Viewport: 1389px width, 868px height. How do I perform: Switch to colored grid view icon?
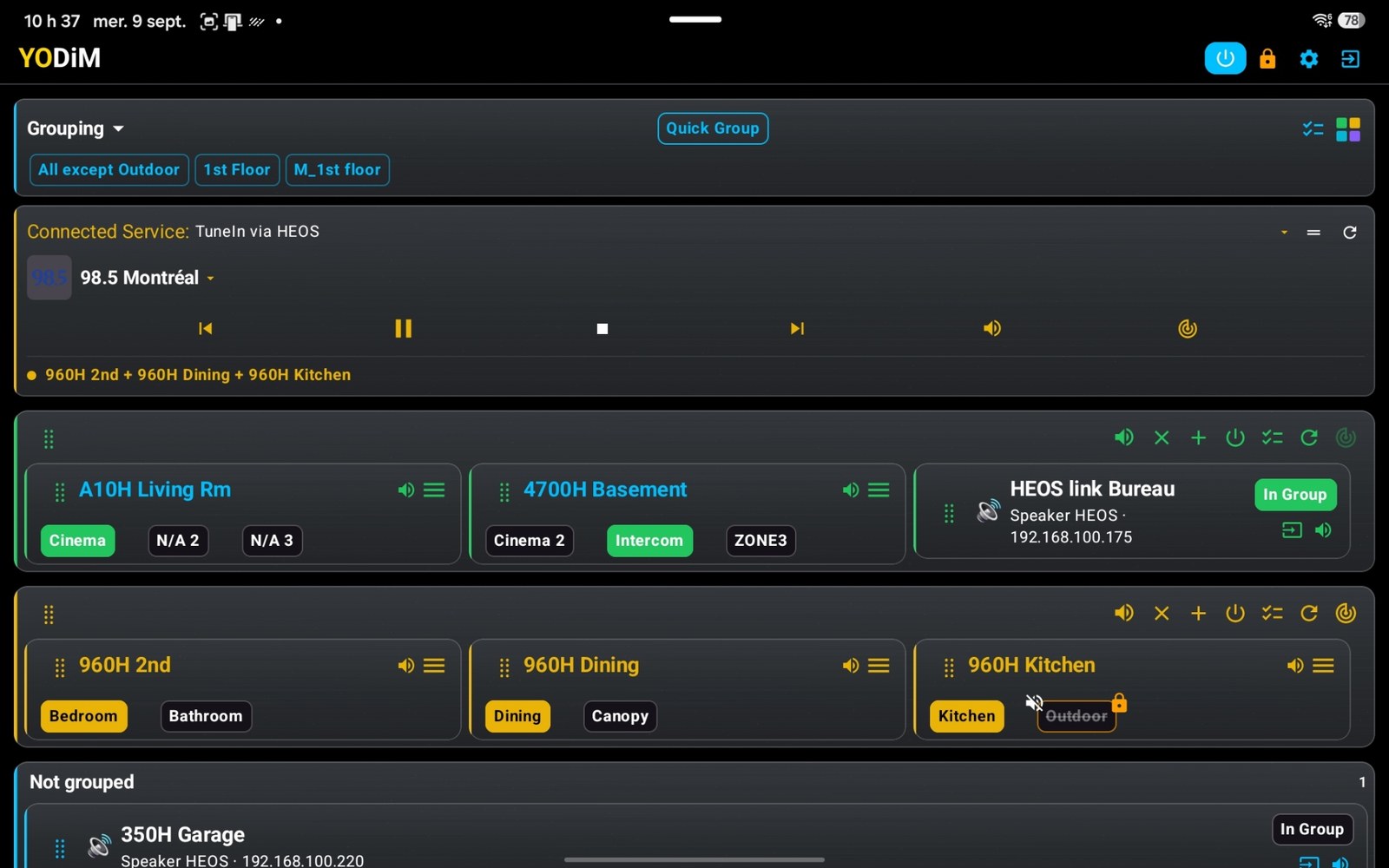[x=1347, y=129]
